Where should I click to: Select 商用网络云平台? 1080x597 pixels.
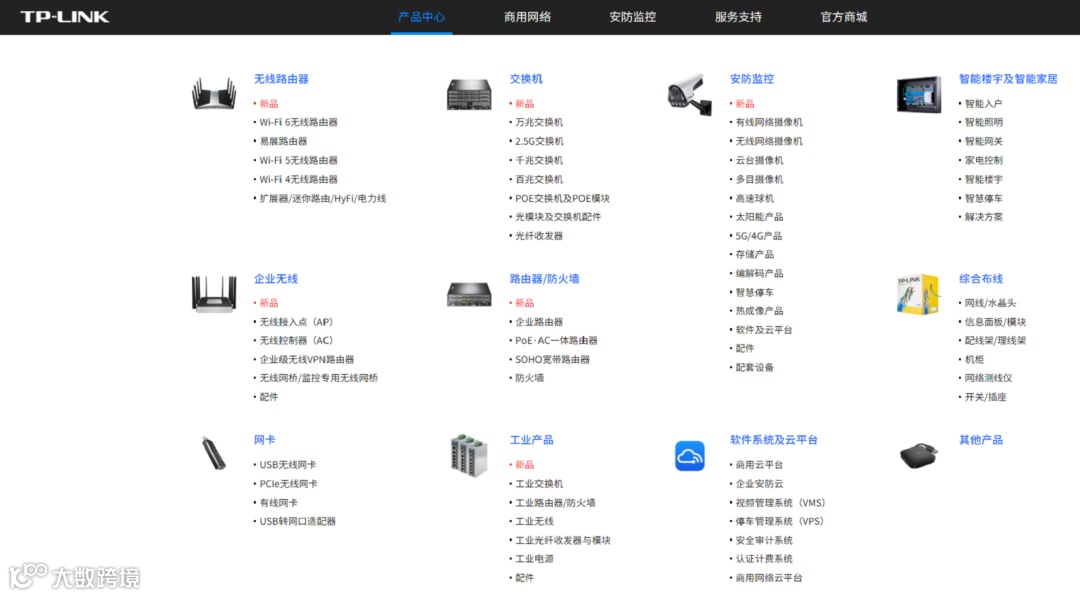coord(769,578)
